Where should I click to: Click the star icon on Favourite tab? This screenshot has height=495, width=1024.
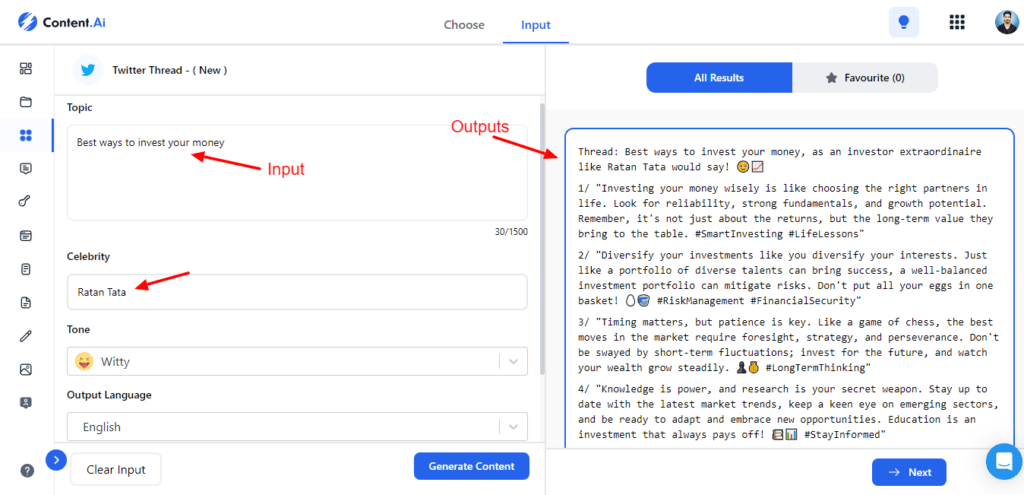click(831, 78)
